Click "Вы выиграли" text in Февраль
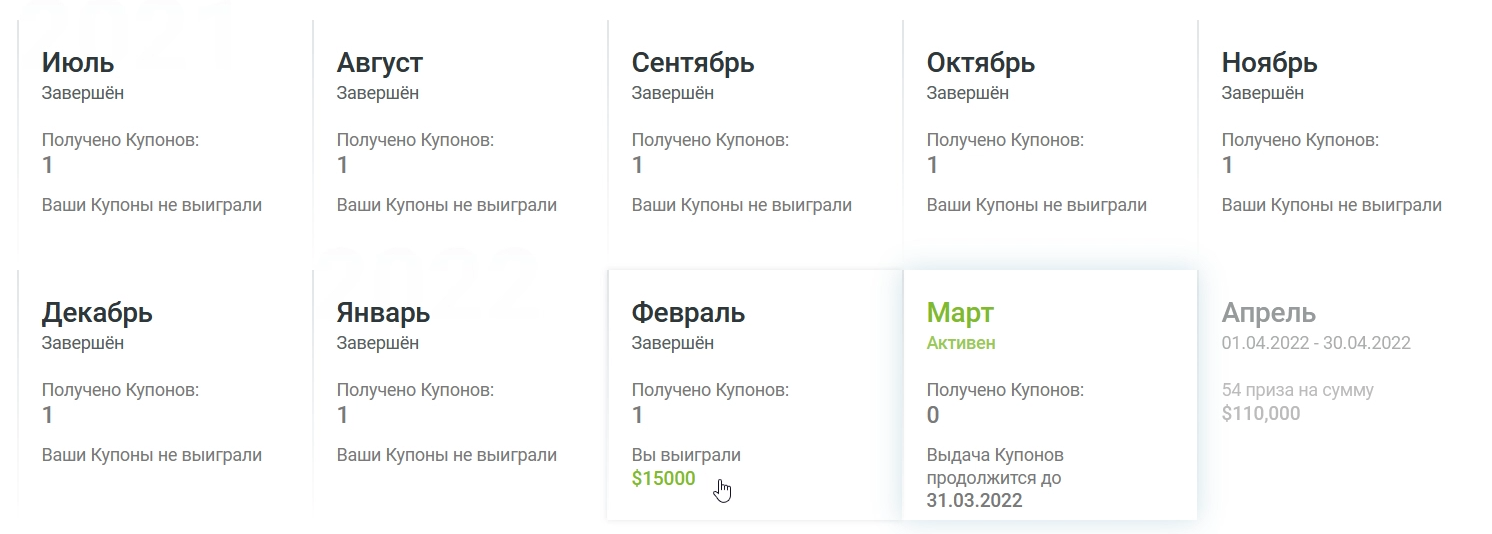This screenshot has height=534, width=1492. tap(686, 455)
